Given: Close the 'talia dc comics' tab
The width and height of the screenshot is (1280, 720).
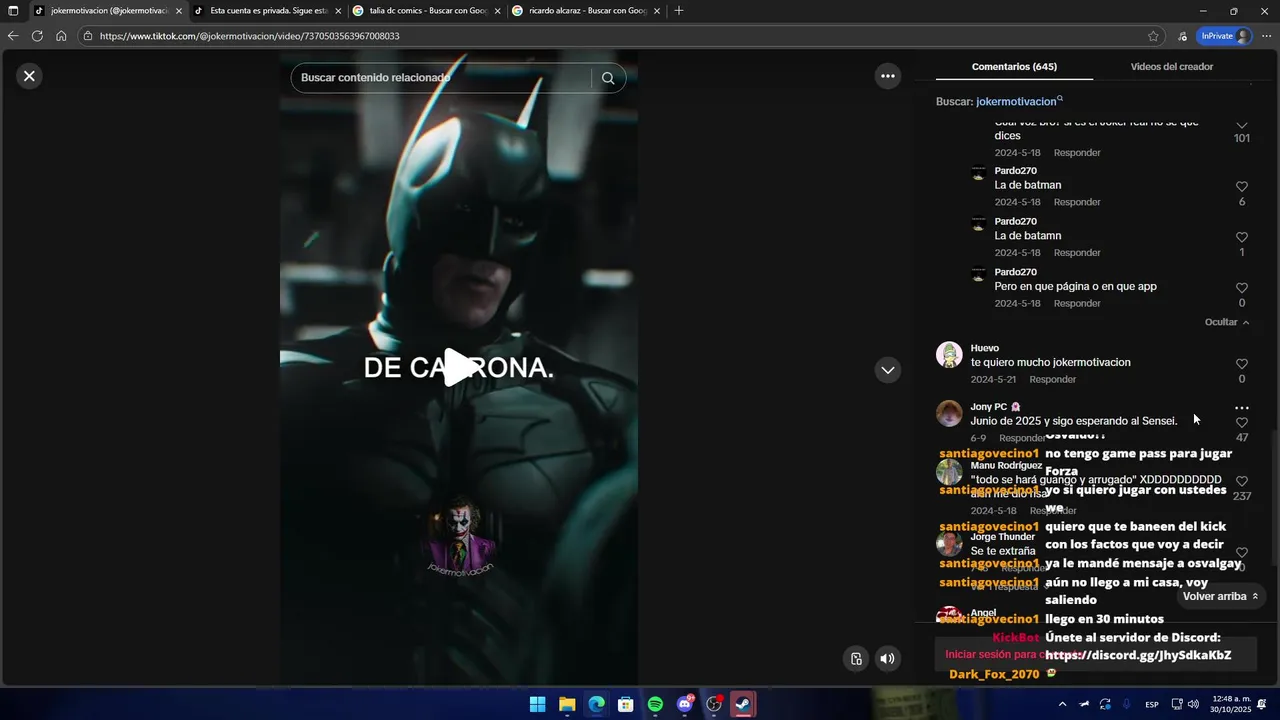Looking at the screenshot, I should tap(497, 11).
